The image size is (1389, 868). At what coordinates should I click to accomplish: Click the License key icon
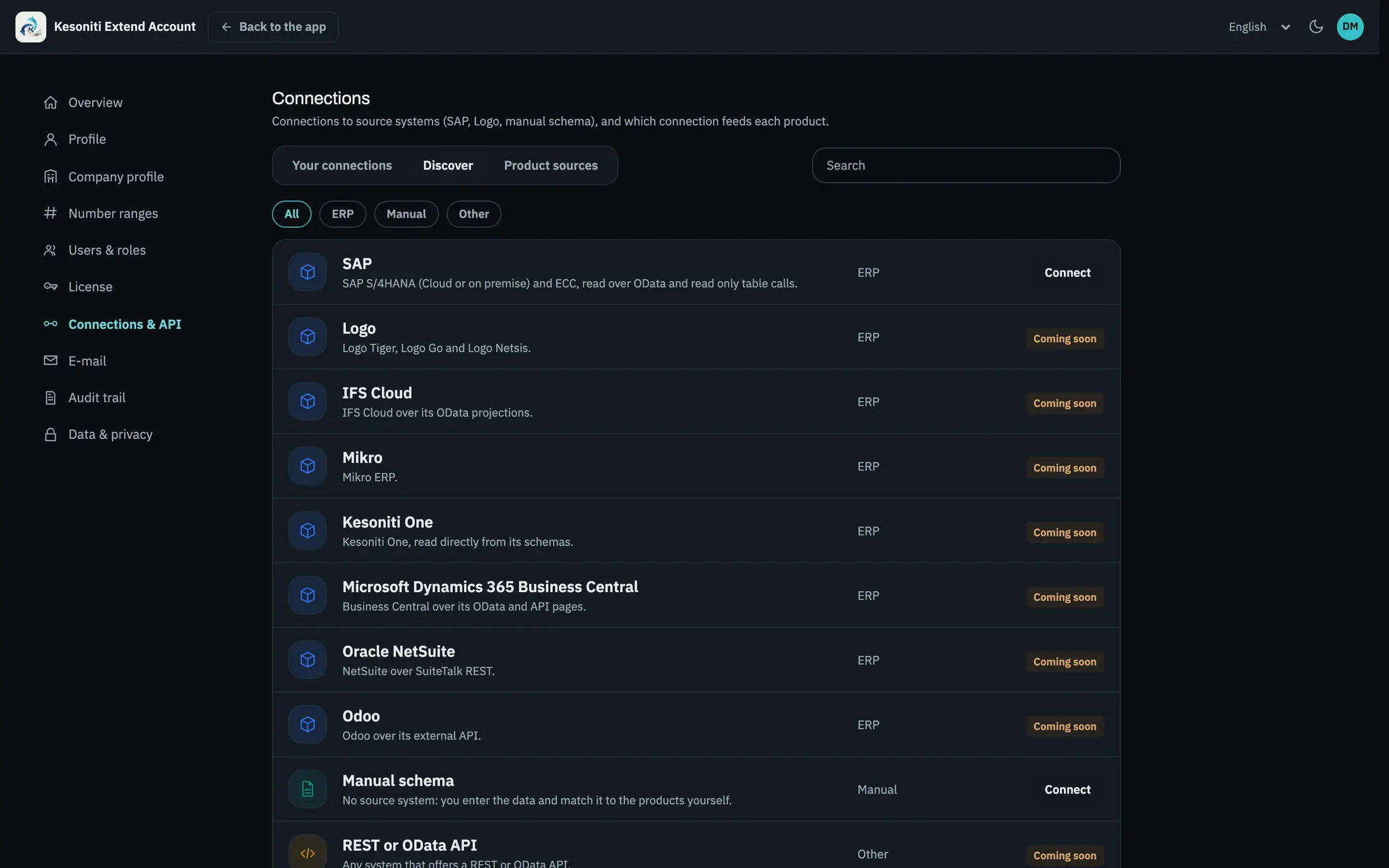tap(51, 287)
